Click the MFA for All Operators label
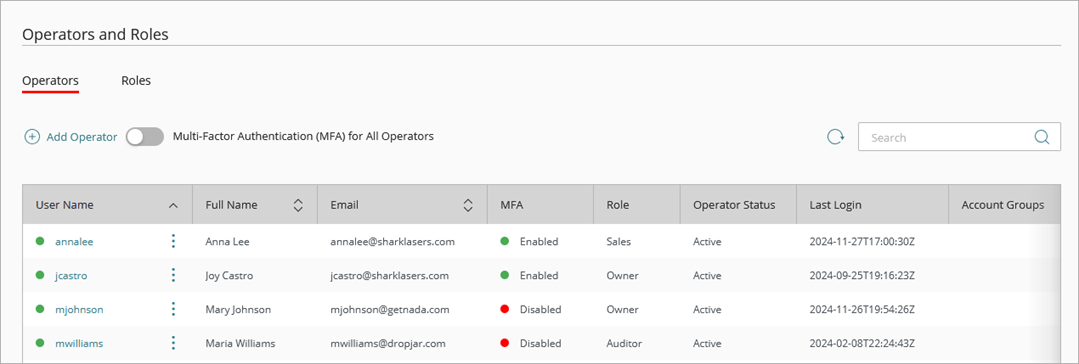The width and height of the screenshot is (1079, 364). click(303, 136)
